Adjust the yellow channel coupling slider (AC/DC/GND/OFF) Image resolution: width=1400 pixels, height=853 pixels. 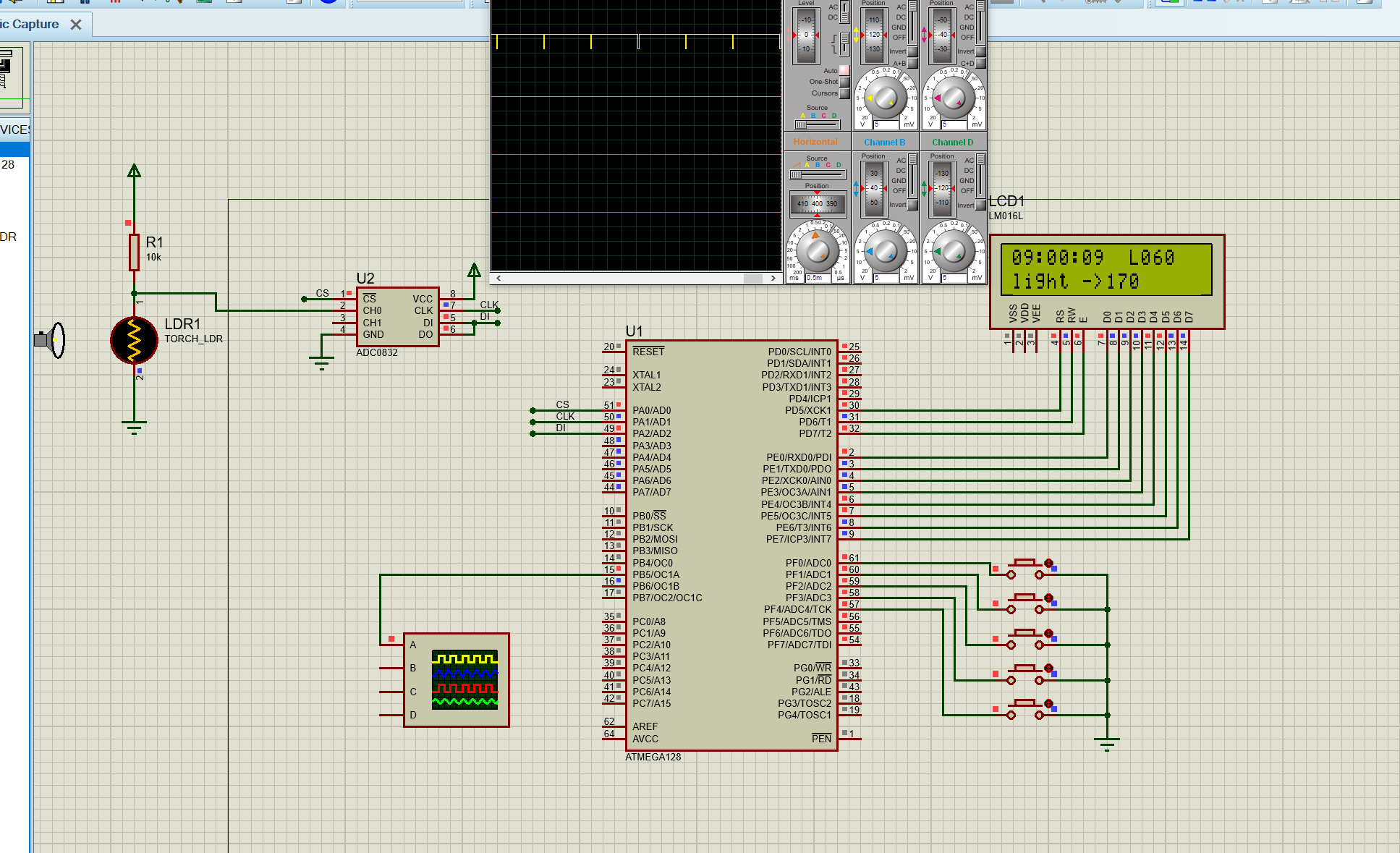pyautogui.click(x=912, y=22)
